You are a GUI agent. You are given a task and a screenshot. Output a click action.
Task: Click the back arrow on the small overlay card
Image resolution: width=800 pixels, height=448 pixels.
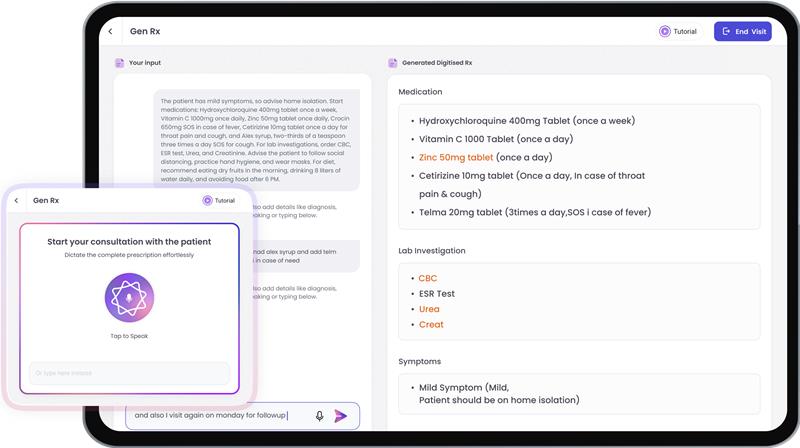point(17,200)
